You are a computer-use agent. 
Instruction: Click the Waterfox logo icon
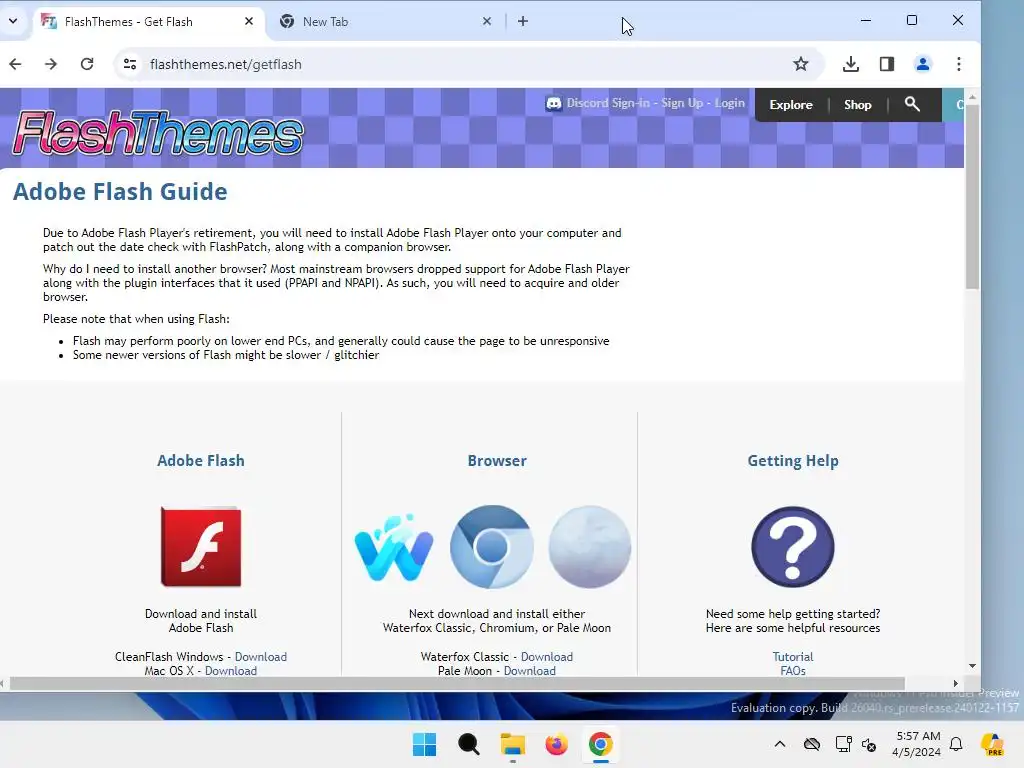pyautogui.click(x=394, y=547)
